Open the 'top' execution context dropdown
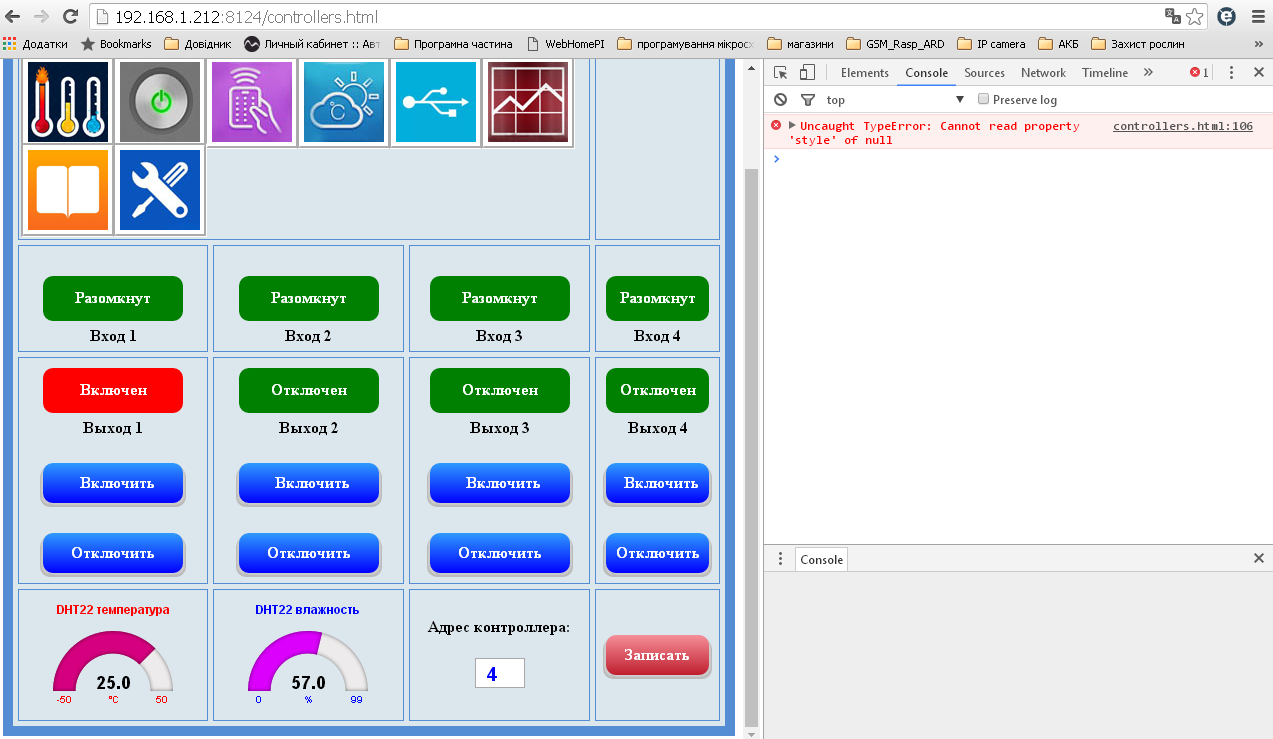The image size is (1273, 739). 895,99
